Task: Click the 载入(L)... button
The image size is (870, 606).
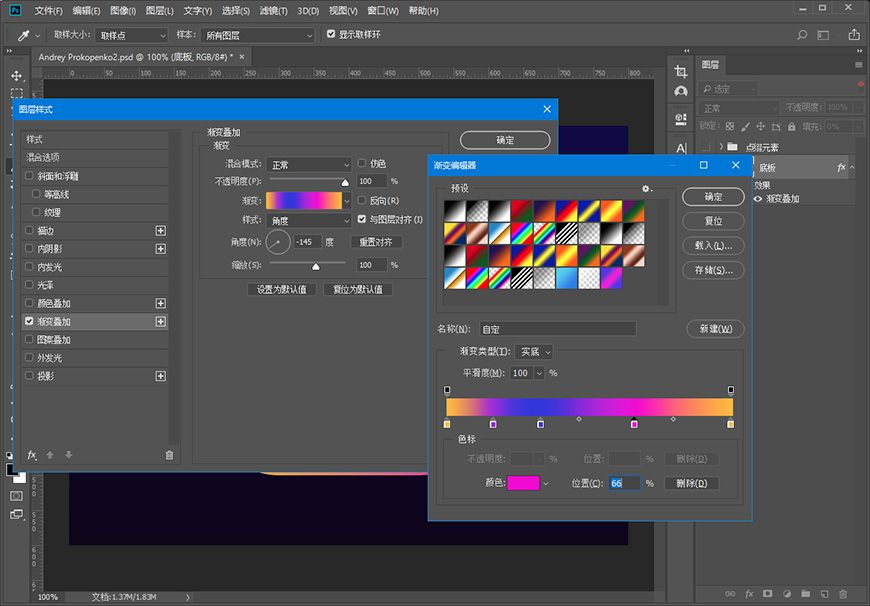Action: pos(713,246)
